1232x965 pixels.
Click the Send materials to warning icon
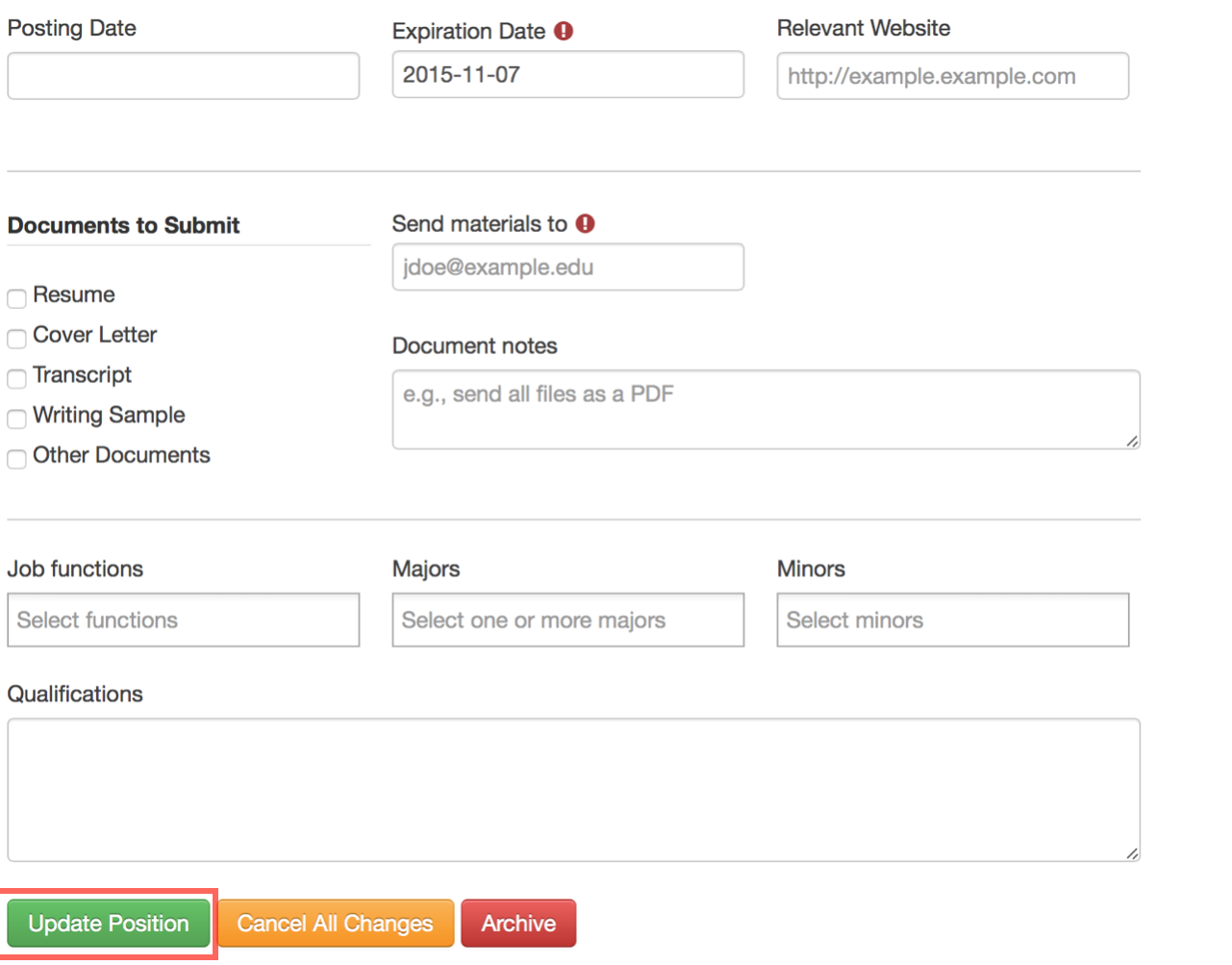pos(585,223)
